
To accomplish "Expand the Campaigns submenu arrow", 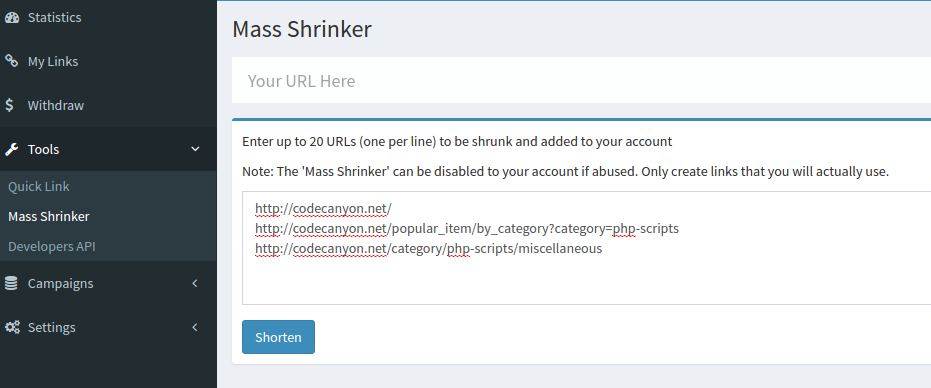I will (195, 283).
